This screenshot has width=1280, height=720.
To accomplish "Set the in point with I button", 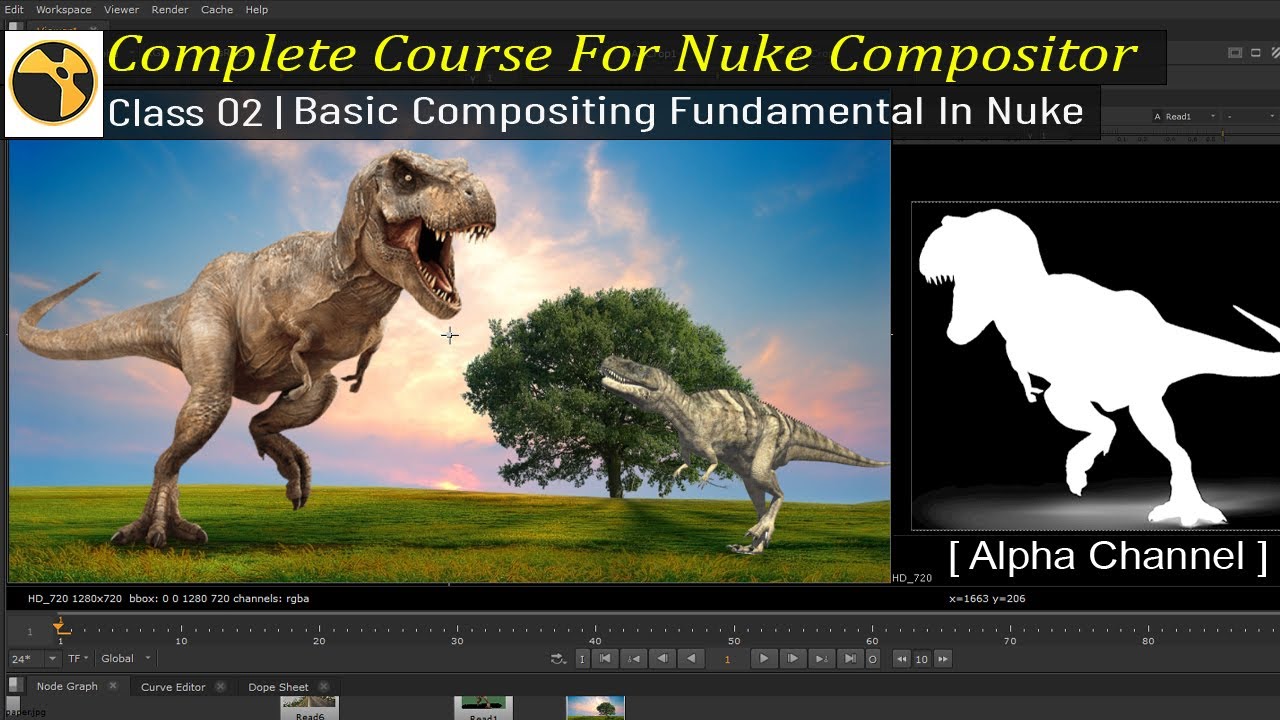I will pos(582,658).
